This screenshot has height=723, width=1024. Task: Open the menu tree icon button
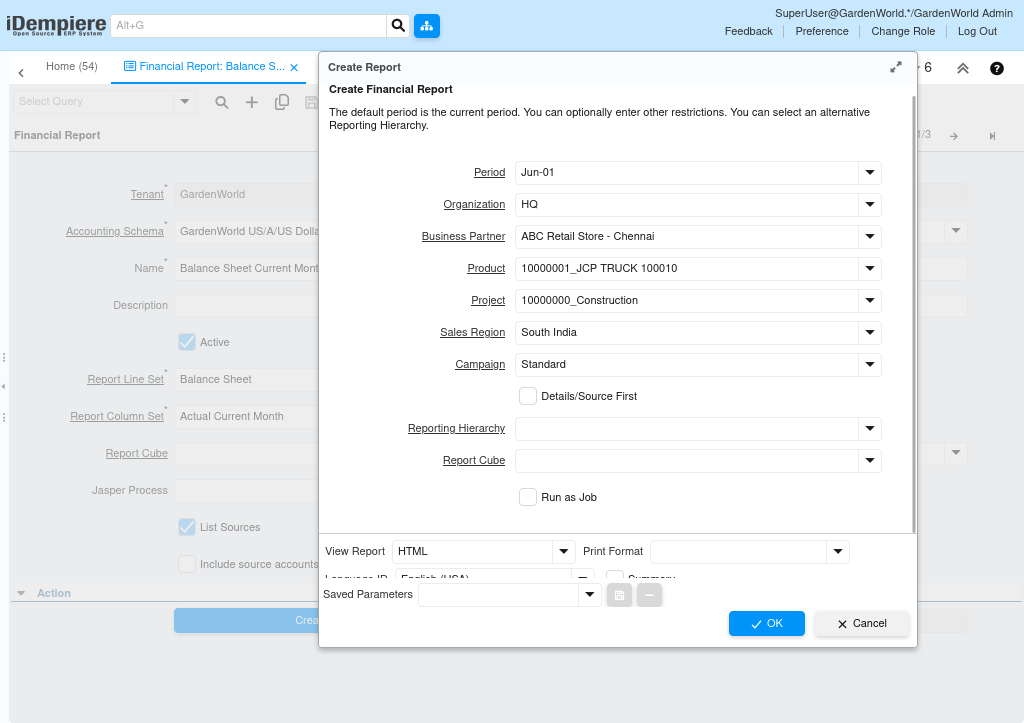(x=426, y=25)
